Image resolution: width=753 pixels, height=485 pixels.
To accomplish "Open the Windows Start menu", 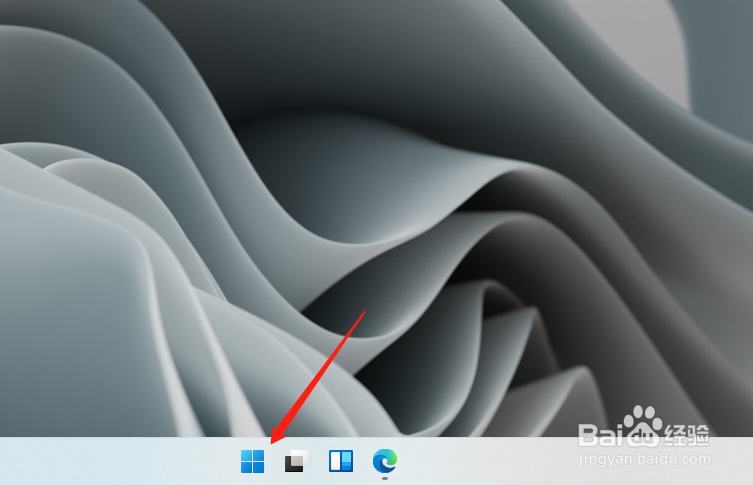I will pyautogui.click(x=252, y=461).
